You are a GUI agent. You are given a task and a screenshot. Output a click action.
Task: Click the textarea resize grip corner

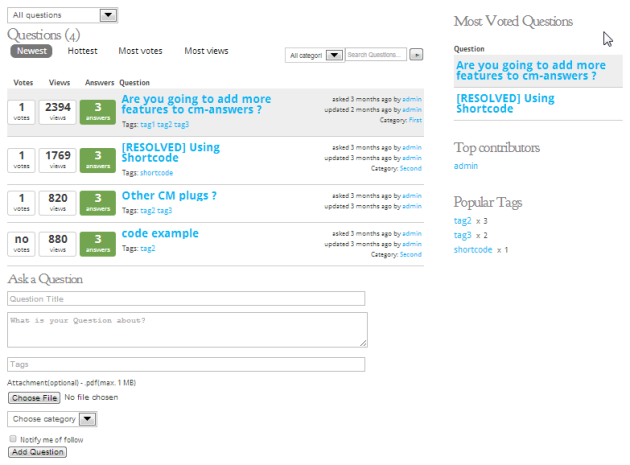click(363, 343)
